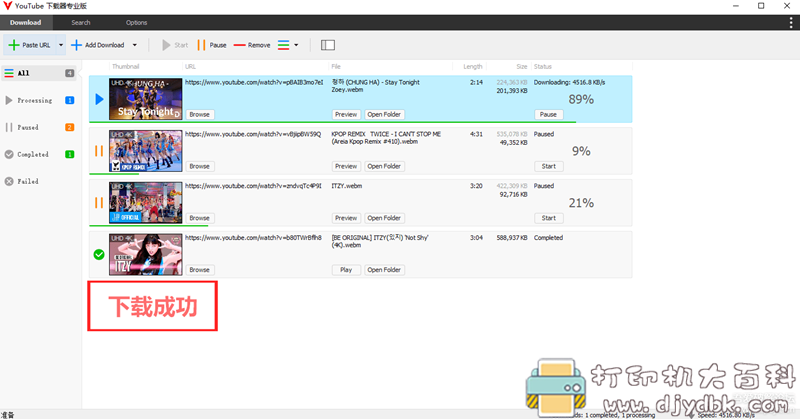Click Browse for the TWICE remix download

[x=199, y=166]
